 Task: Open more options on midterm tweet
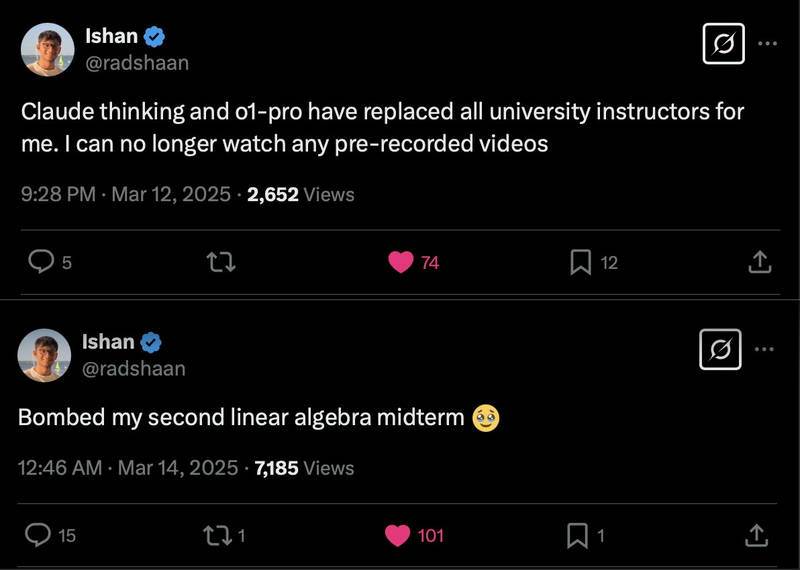[x=764, y=350]
